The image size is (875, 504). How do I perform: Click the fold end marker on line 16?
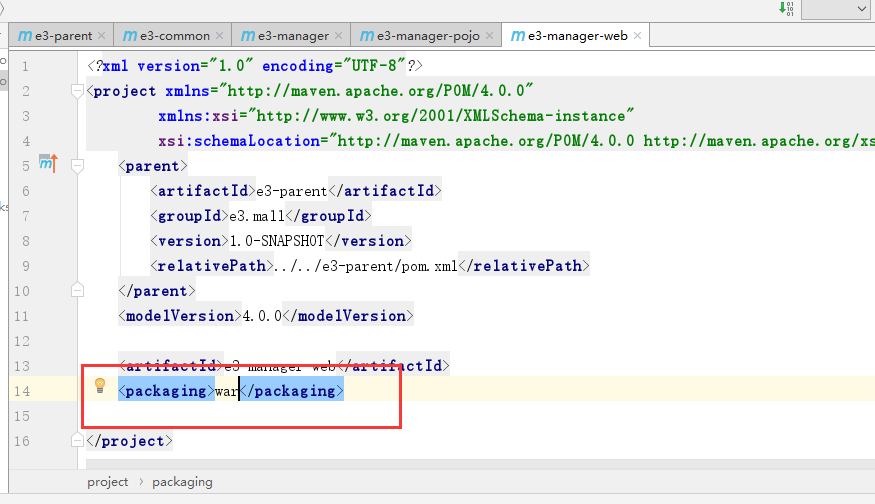78,440
